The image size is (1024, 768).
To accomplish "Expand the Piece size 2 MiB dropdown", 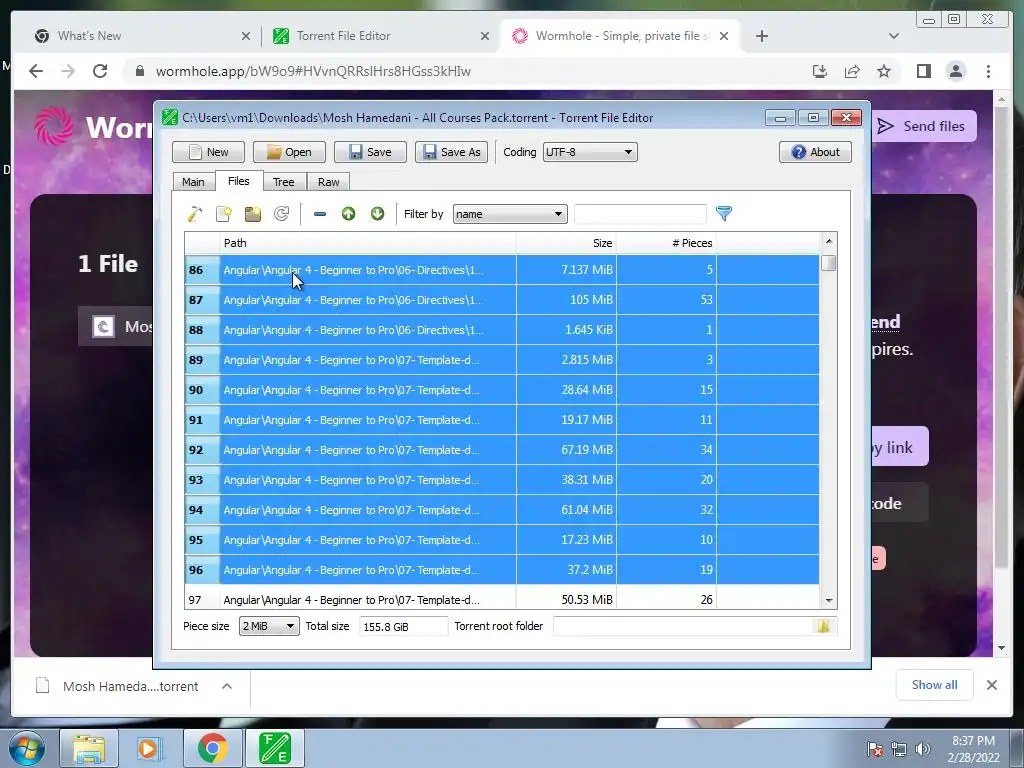I will click(269, 626).
